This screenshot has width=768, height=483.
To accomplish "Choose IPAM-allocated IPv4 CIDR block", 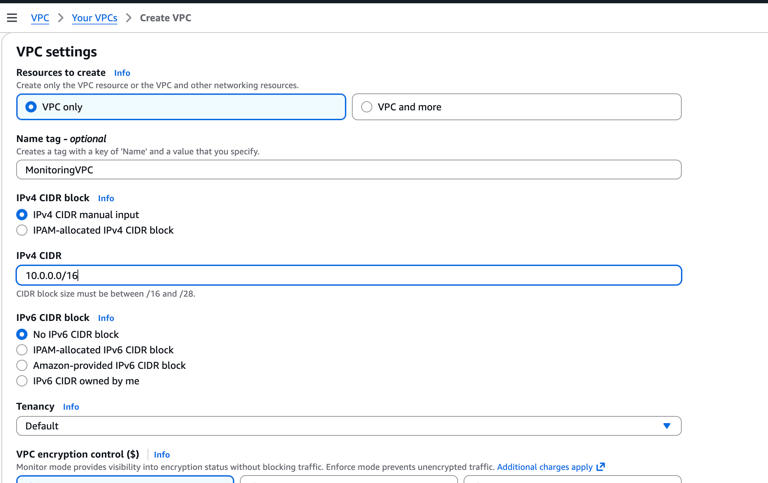I will click(22, 230).
